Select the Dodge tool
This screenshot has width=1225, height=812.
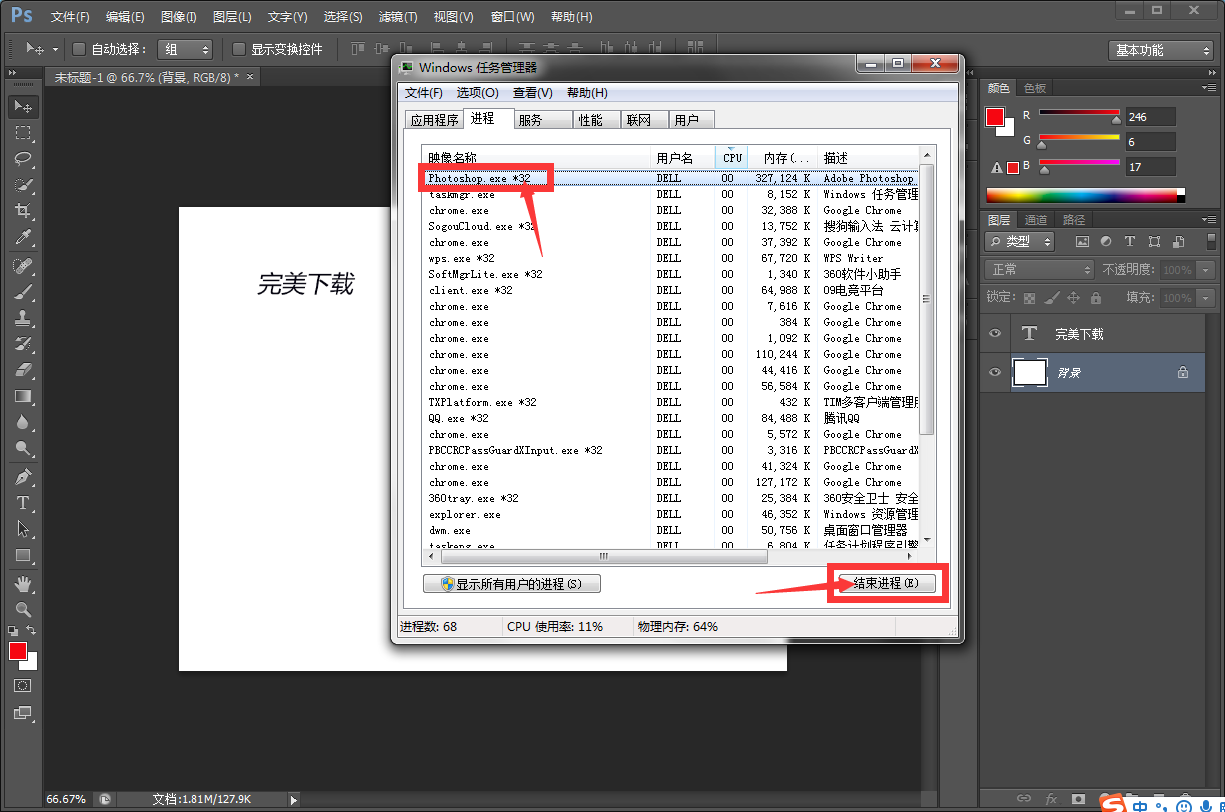pyautogui.click(x=23, y=448)
